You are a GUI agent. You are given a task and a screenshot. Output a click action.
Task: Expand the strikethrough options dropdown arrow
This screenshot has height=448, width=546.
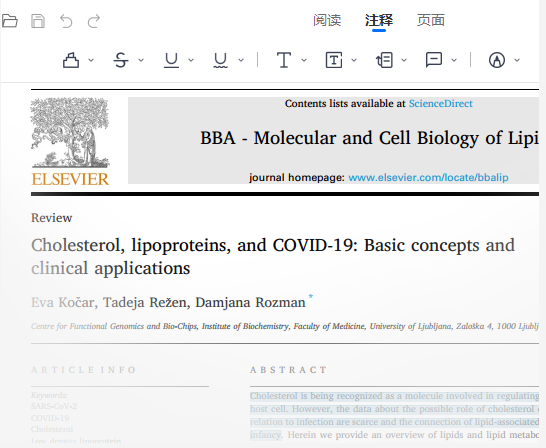[x=141, y=60]
